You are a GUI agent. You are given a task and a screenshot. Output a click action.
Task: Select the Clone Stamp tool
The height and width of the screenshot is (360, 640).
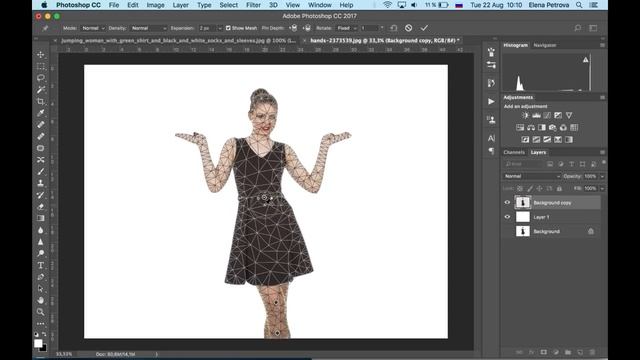click(41, 183)
